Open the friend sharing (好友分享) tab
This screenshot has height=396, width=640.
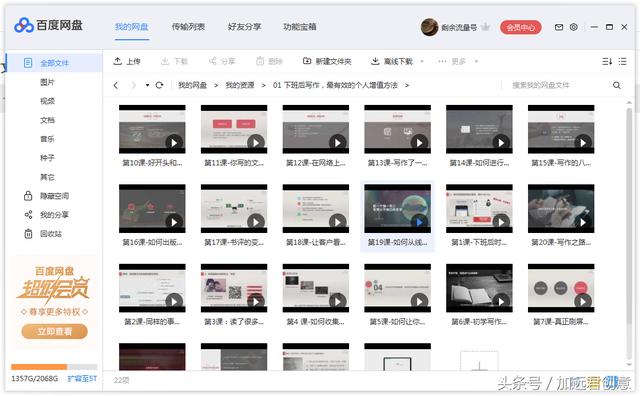(244, 27)
